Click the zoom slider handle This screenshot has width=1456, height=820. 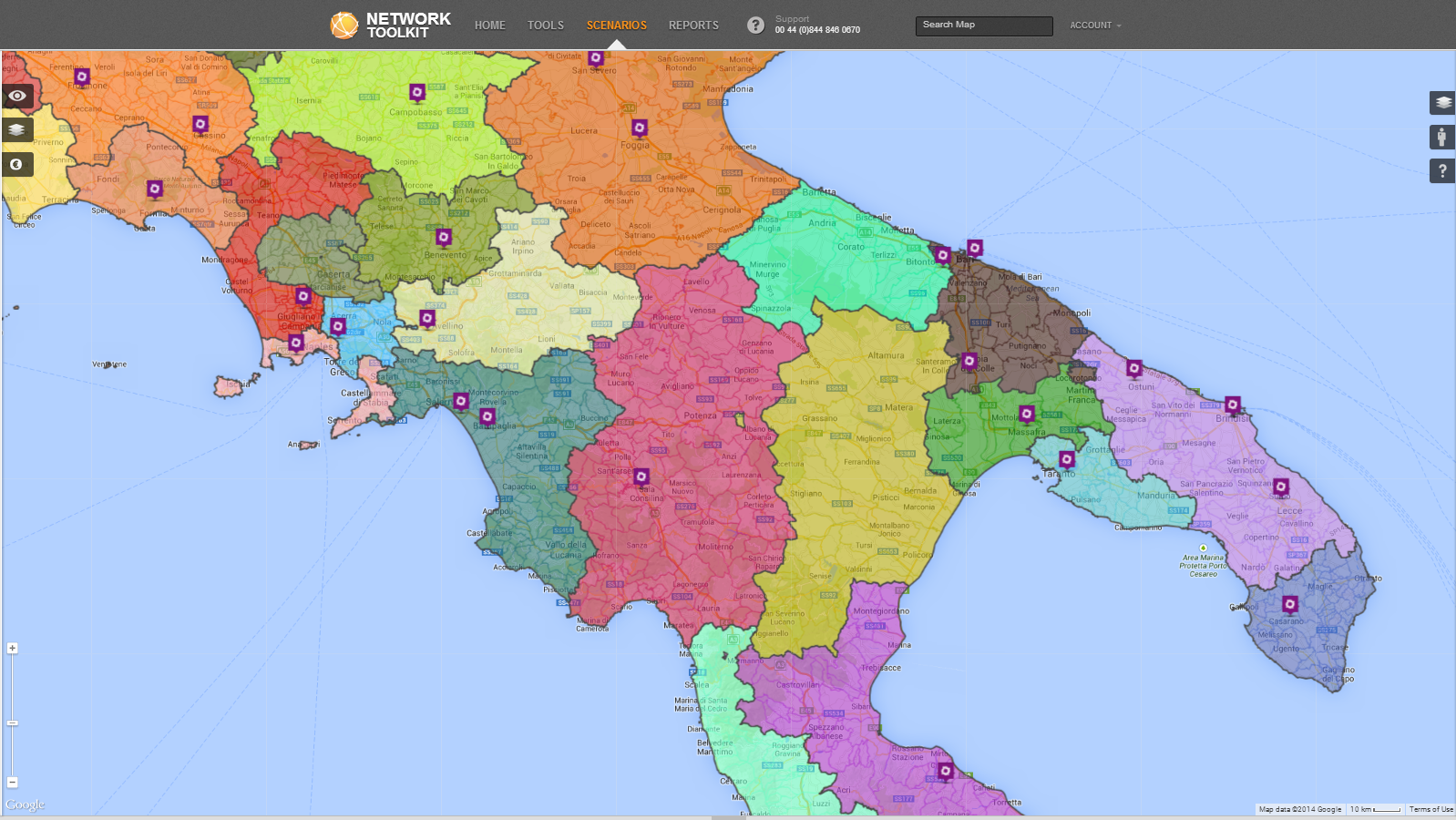[x=13, y=723]
